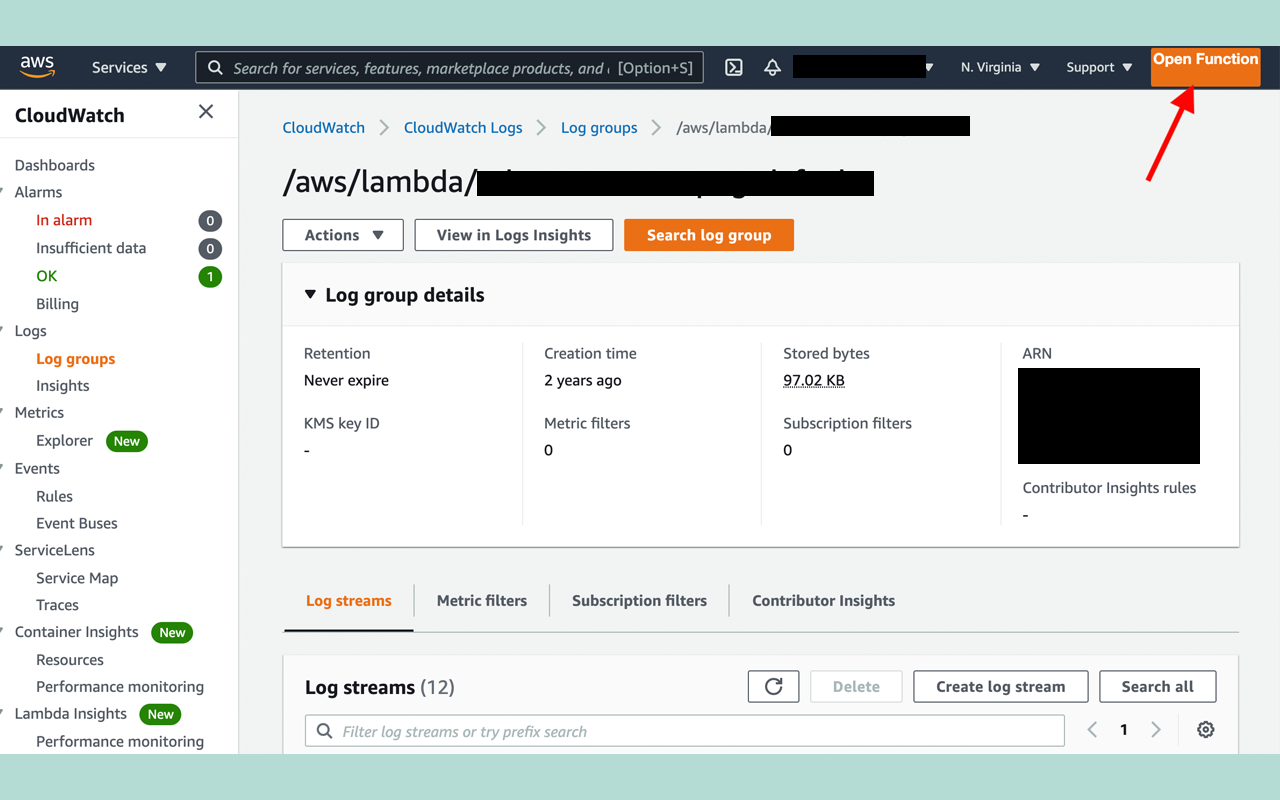Open the N. Virginia region dropdown

point(1000,67)
